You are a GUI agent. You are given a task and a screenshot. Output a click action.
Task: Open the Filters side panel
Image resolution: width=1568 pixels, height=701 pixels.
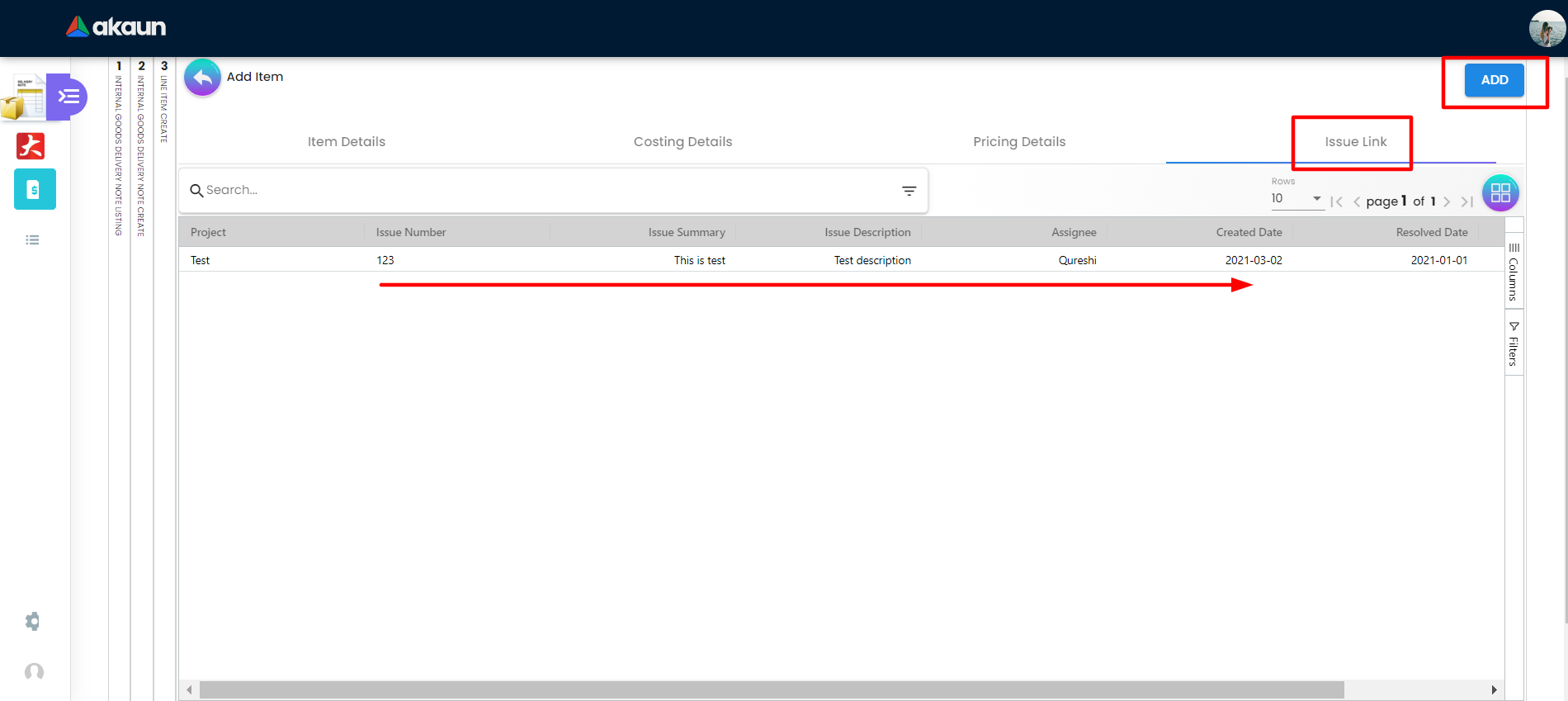[1514, 343]
